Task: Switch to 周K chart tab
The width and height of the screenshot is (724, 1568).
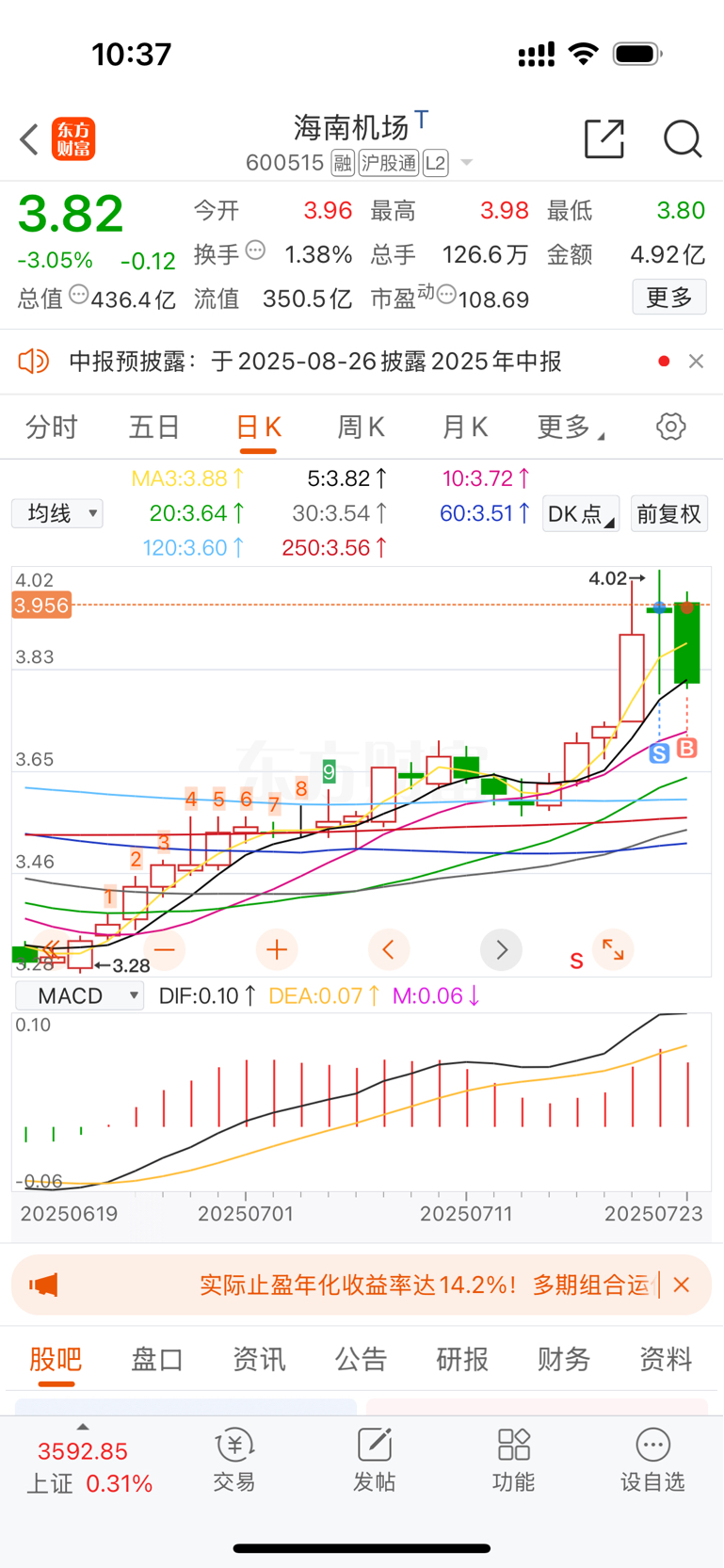Action: [361, 428]
